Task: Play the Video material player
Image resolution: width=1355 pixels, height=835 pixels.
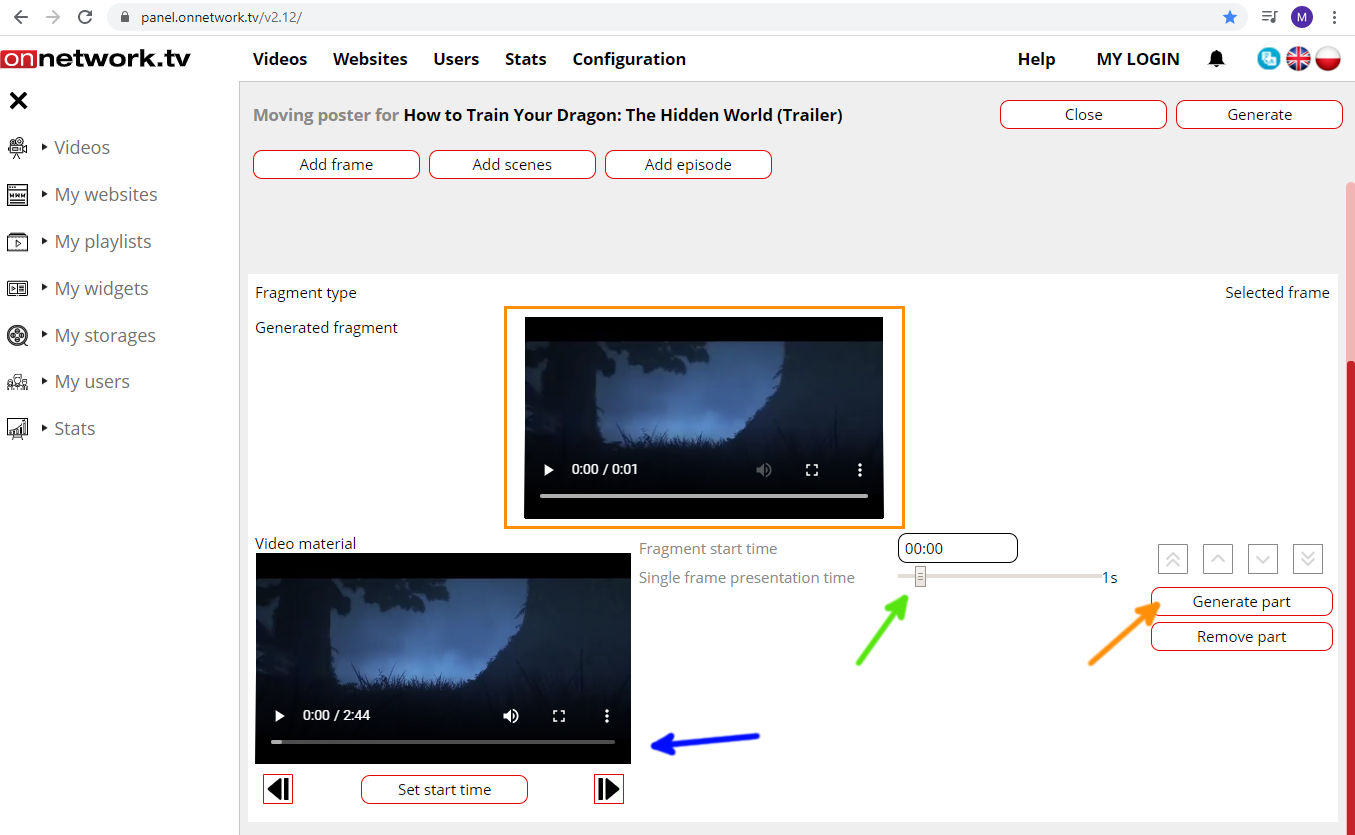Action: [279, 716]
